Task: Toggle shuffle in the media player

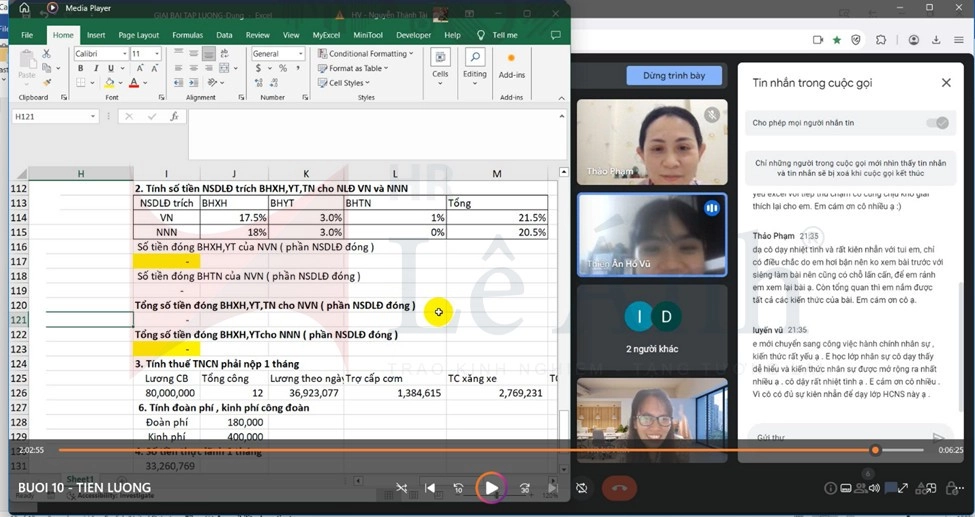Action: coord(401,488)
